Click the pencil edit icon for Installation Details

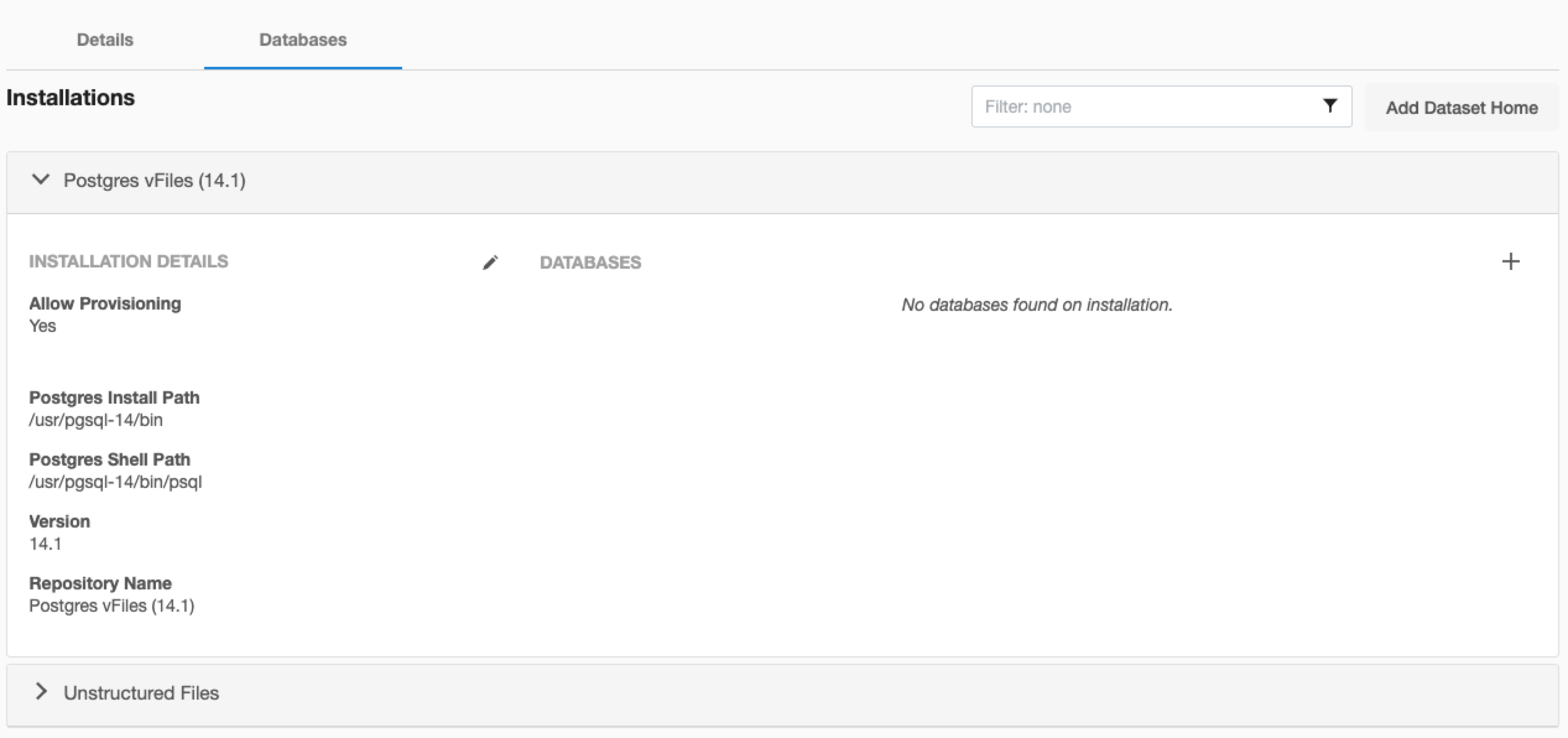(490, 263)
